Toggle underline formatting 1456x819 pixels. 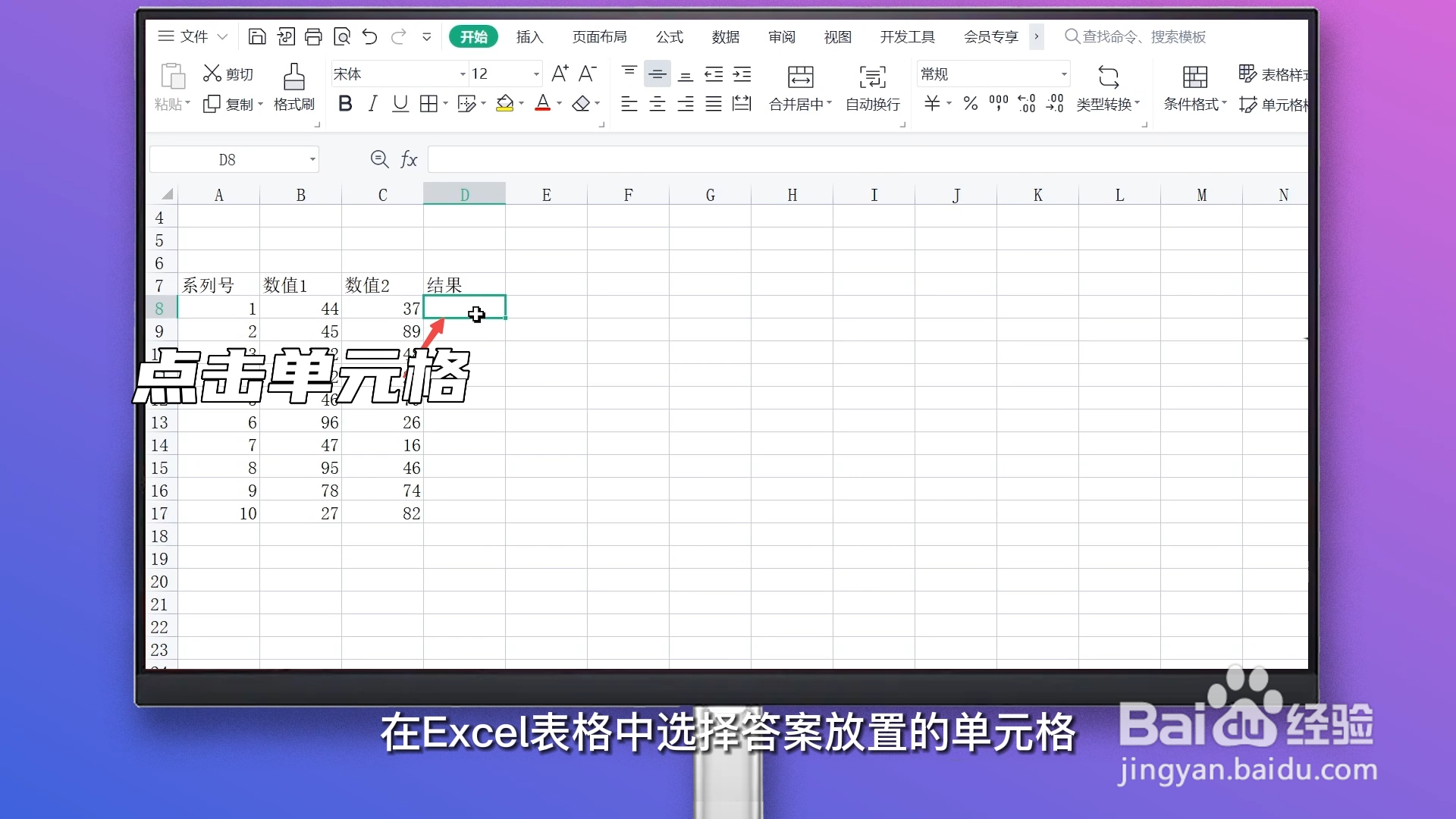400,103
